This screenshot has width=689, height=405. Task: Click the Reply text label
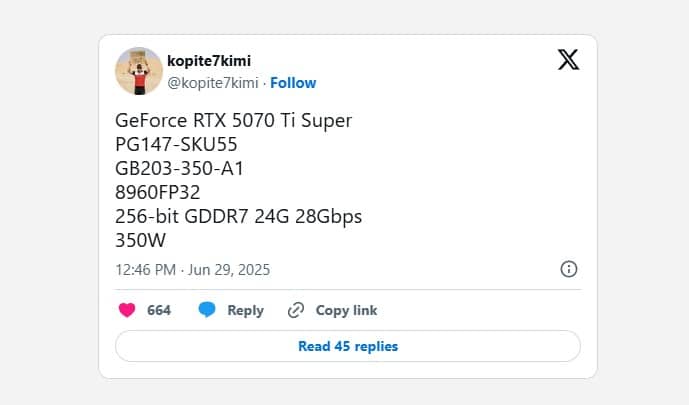pos(245,310)
